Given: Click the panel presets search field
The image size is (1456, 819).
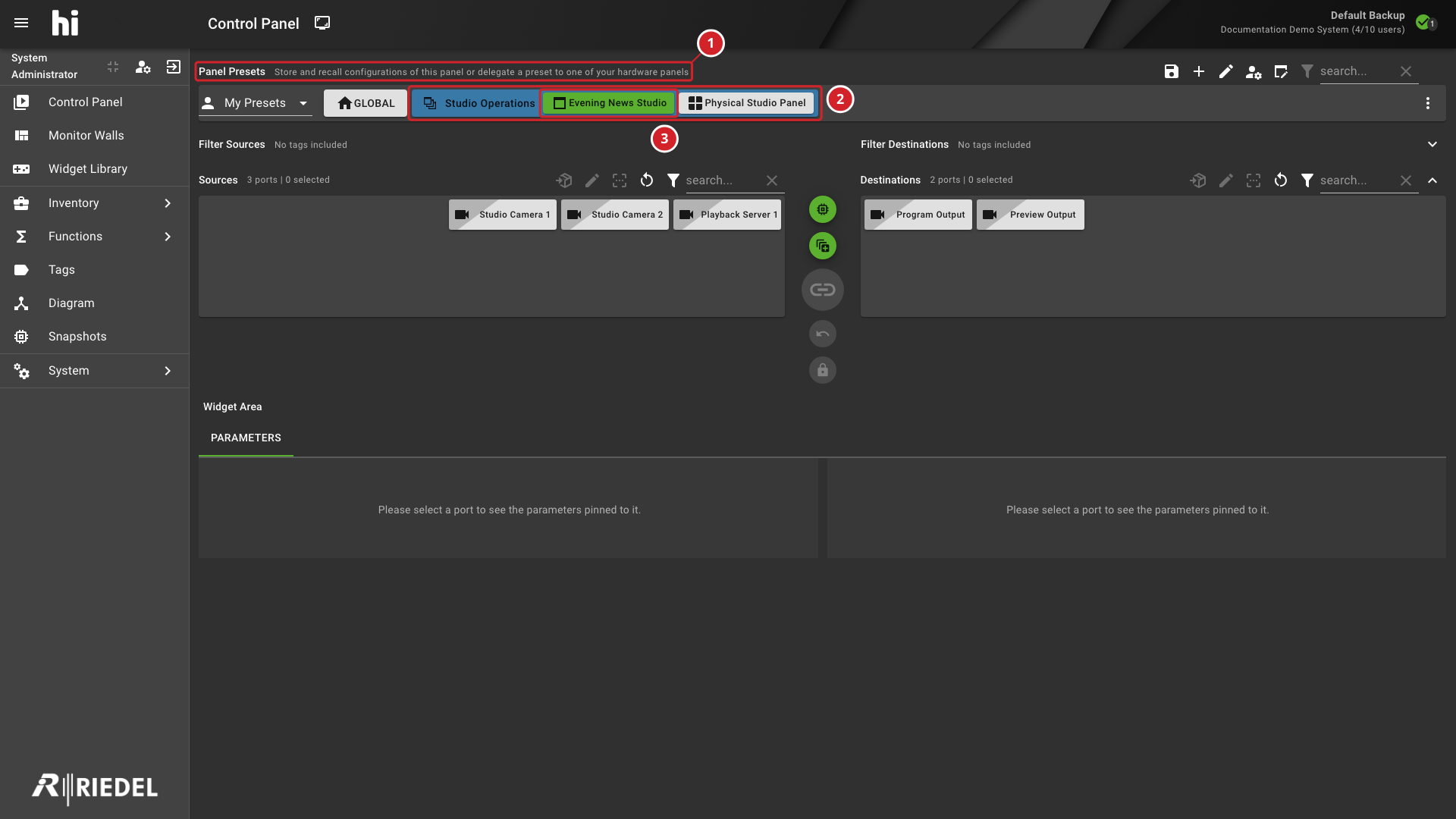Looking at the screenshot, I should point(1357,71).
